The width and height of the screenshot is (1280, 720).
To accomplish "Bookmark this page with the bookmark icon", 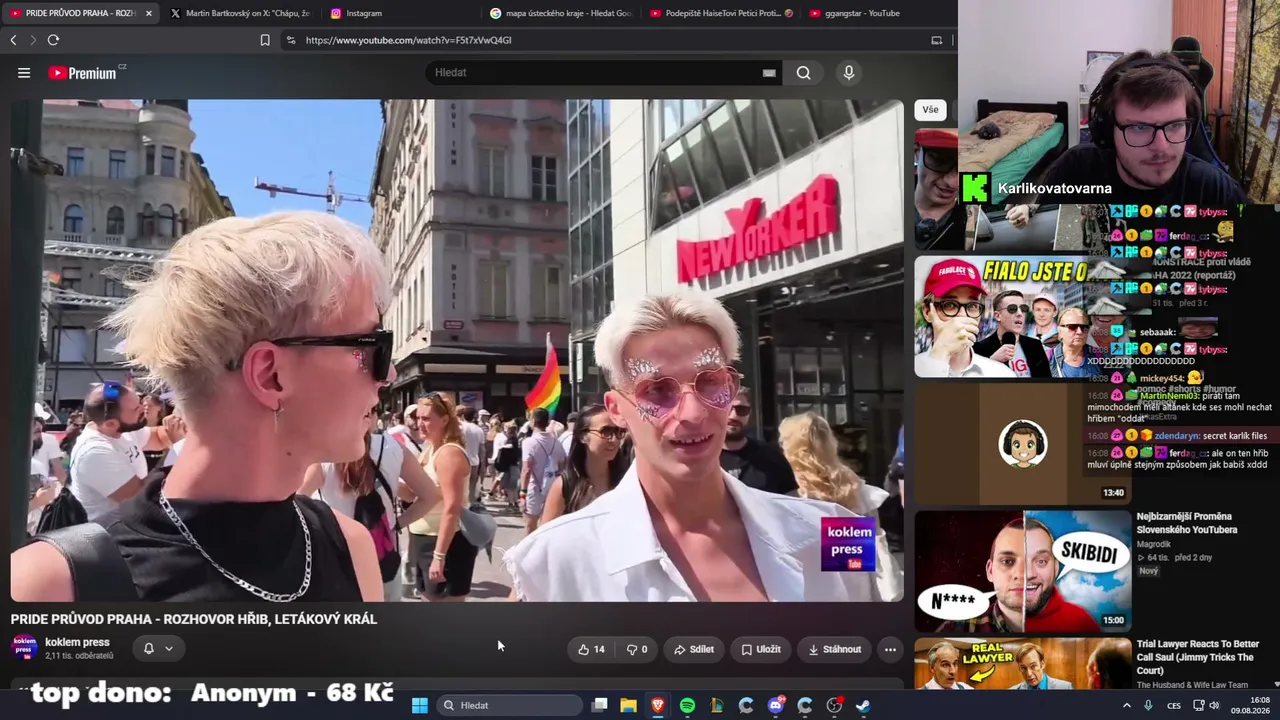I will click(x=265, y=40).
